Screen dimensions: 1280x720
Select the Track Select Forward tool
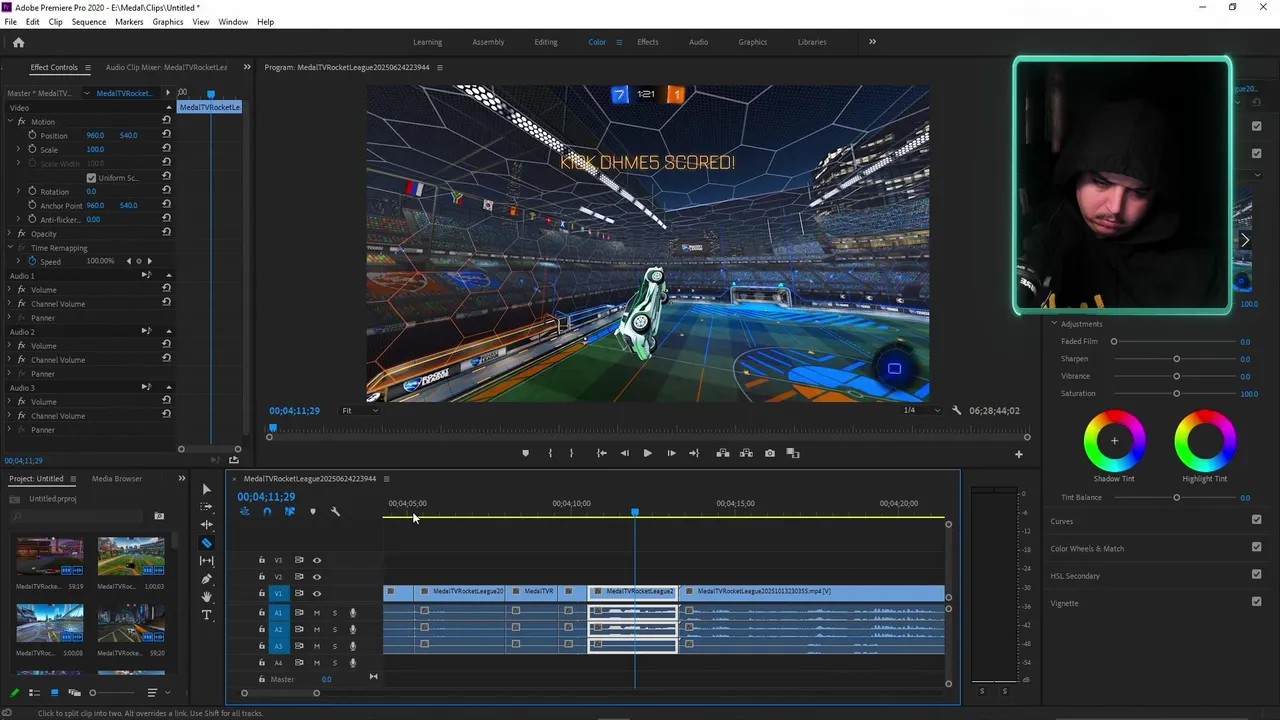(x=207, y=507)
